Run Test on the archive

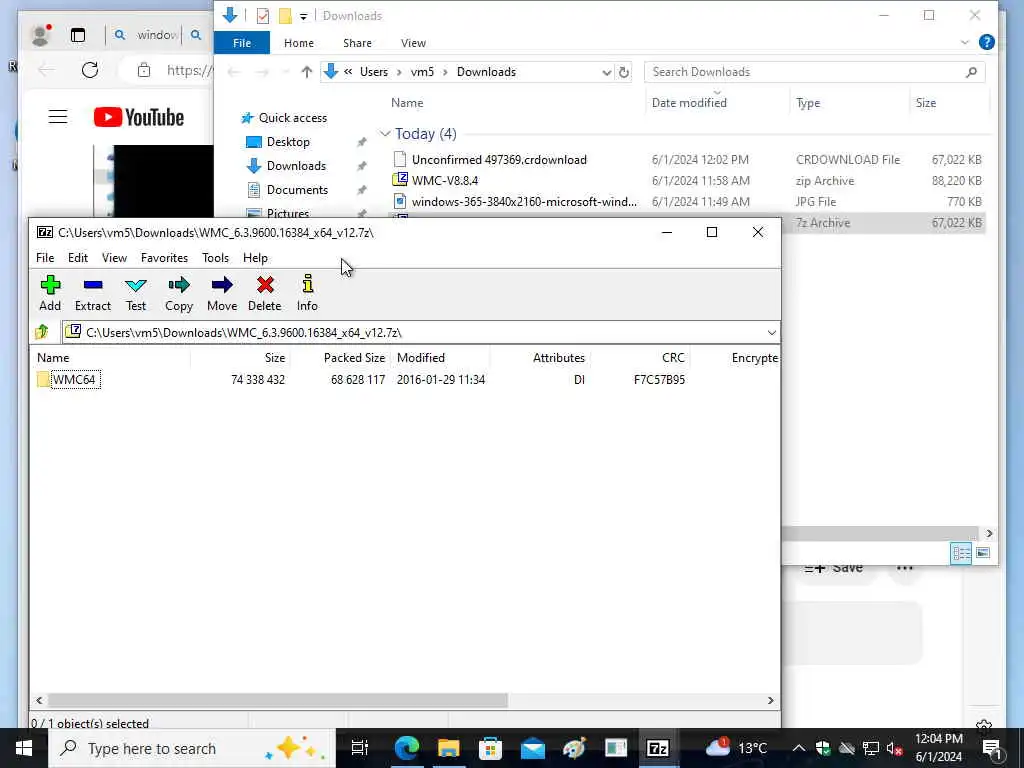click(136, 293)
